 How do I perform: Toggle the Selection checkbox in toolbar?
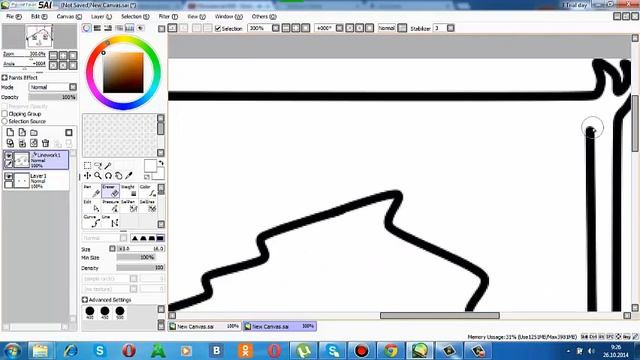click(x=218, y=28)
